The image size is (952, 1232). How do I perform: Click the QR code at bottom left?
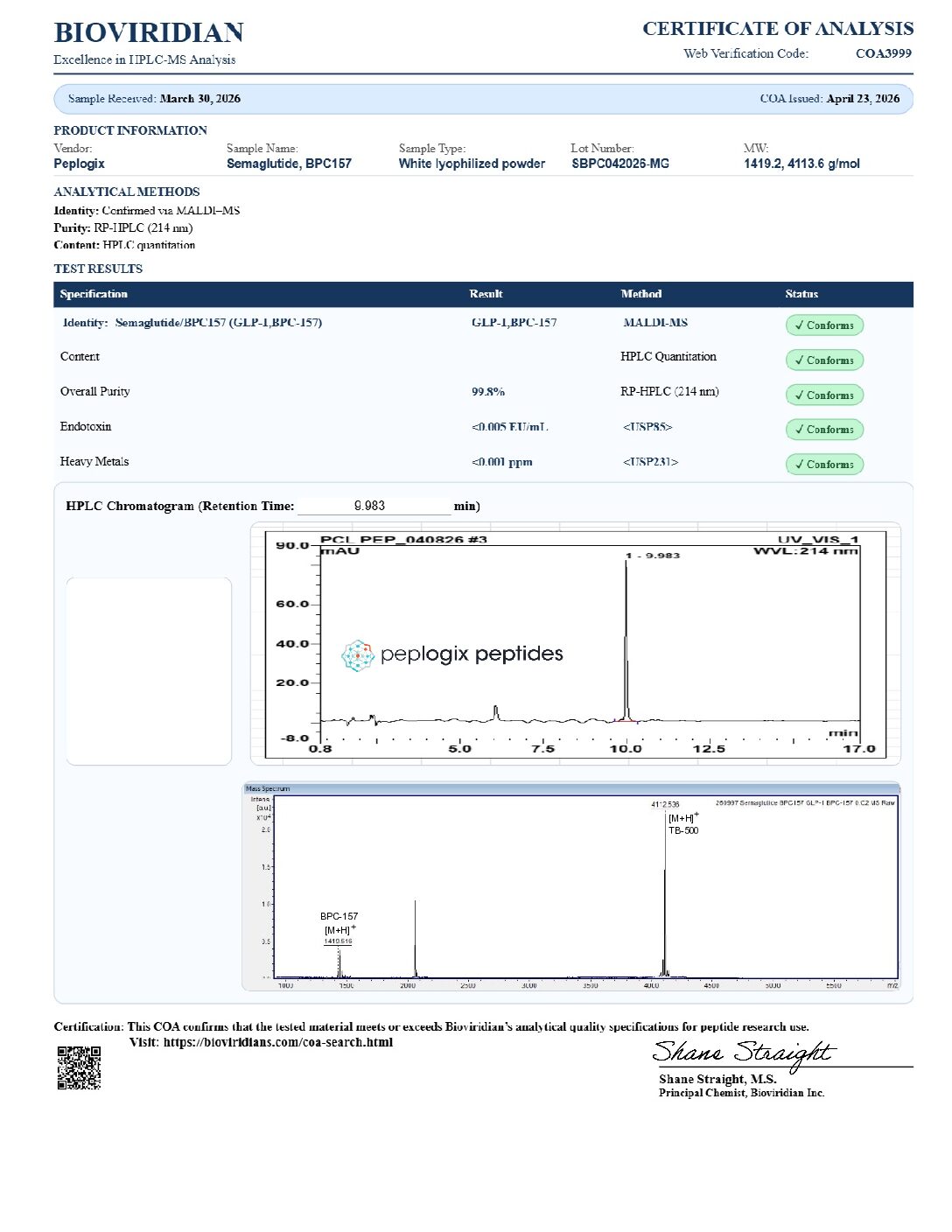[79, 1067]
